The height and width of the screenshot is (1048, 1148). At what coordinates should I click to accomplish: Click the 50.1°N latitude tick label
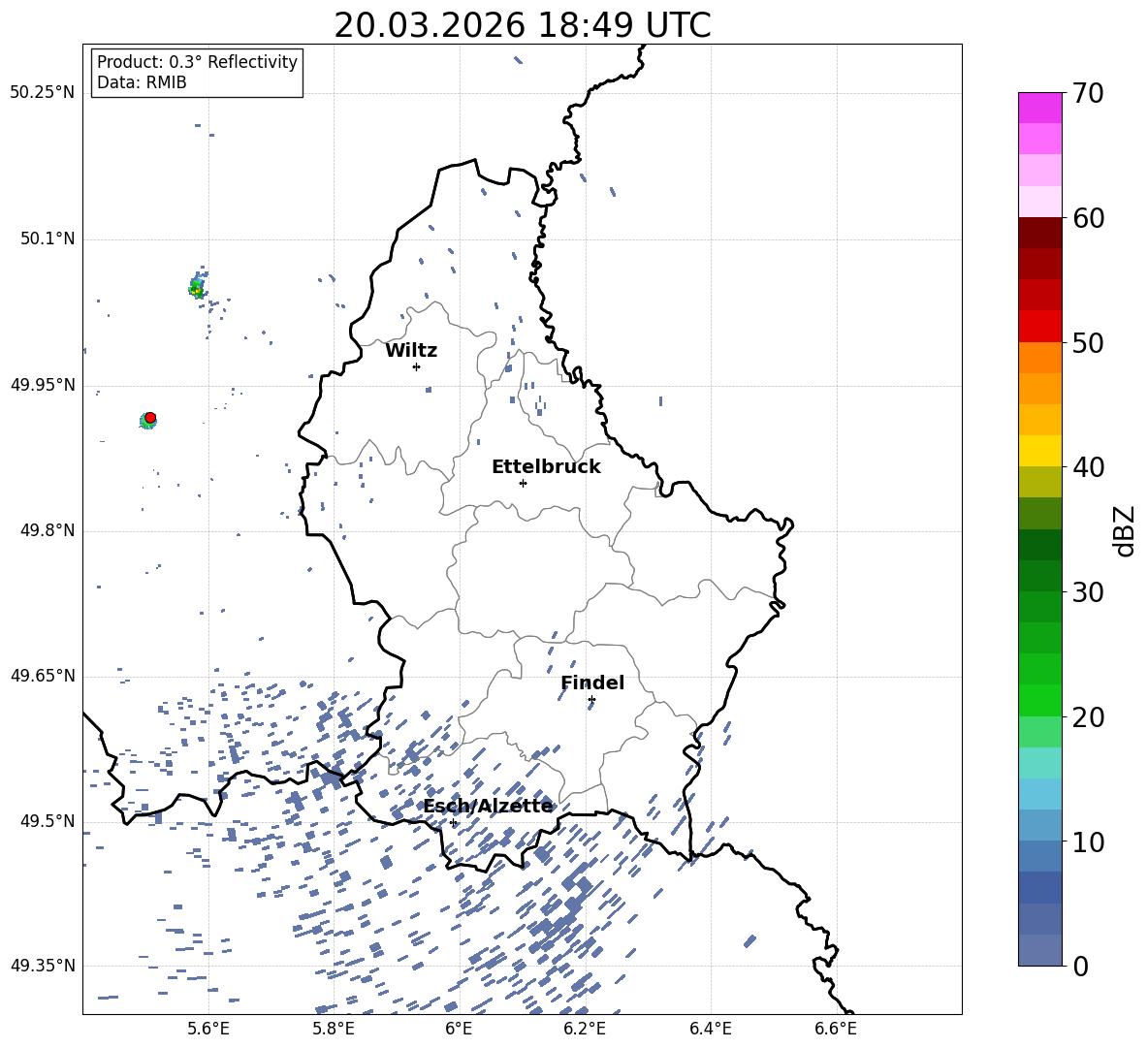48,238
